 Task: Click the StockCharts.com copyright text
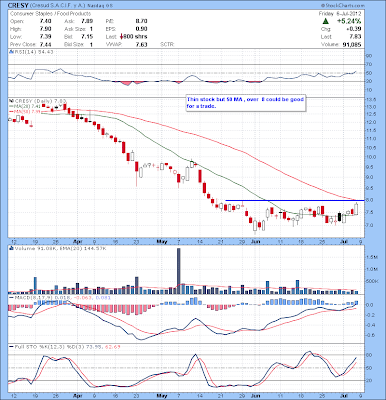click(x=343, y=5)
